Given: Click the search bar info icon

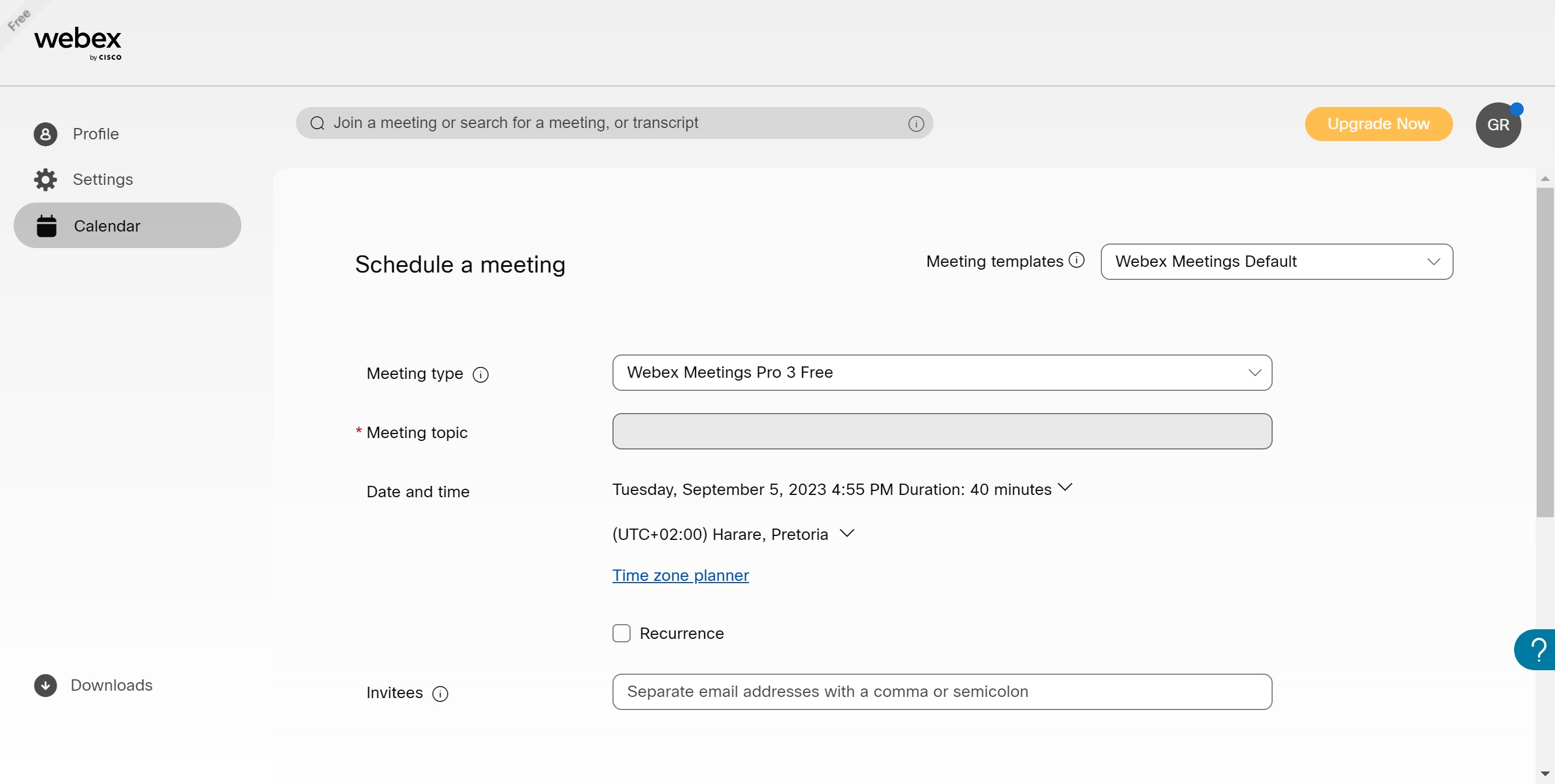Looking at the screenshot, I should point(916,123).
